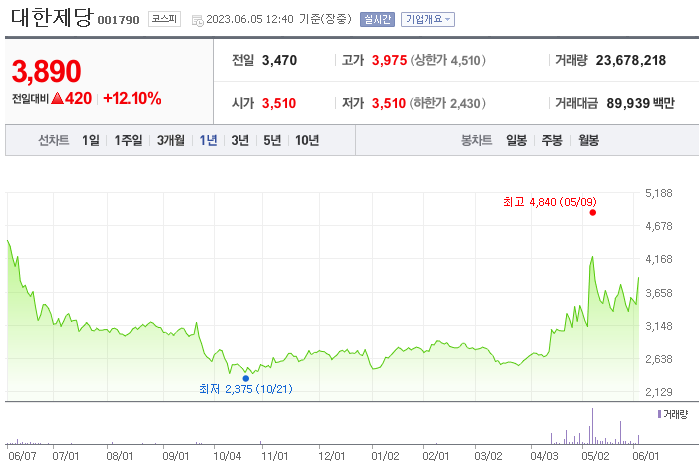The width and height of the screenshot is (699, 476).
Task: Click the 실시간 button
Action: tap(377, 19)
